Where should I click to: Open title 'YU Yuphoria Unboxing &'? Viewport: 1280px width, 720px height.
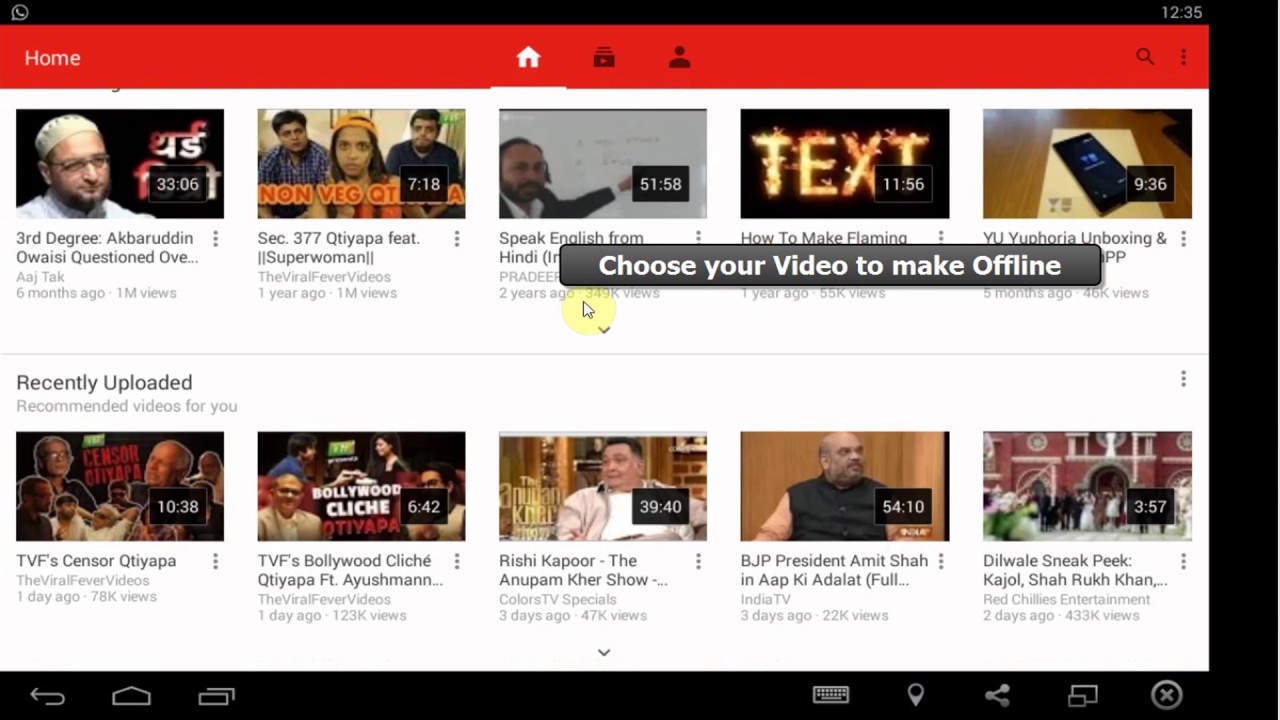1075,239
